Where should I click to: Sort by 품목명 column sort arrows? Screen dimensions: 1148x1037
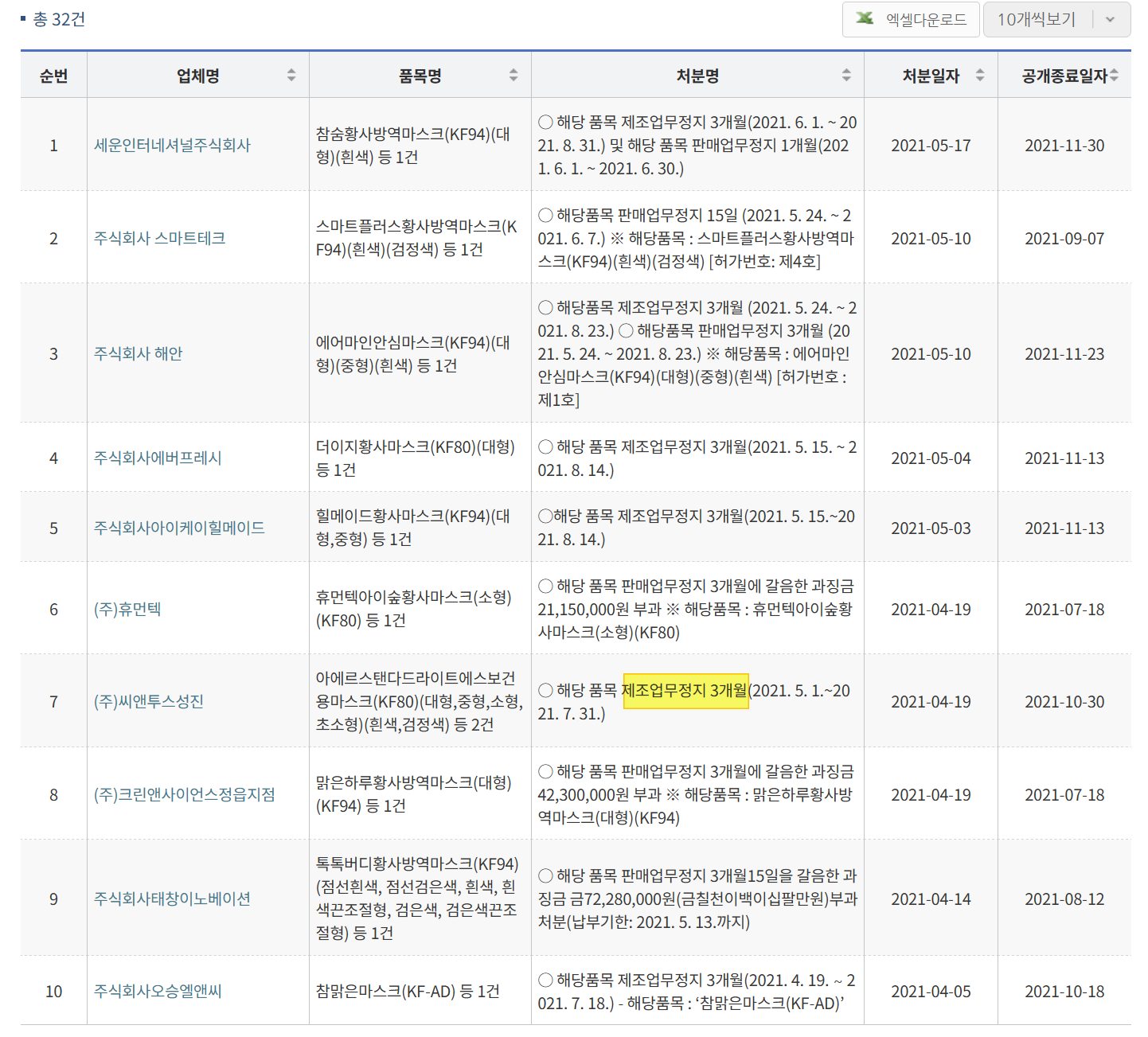513,76
